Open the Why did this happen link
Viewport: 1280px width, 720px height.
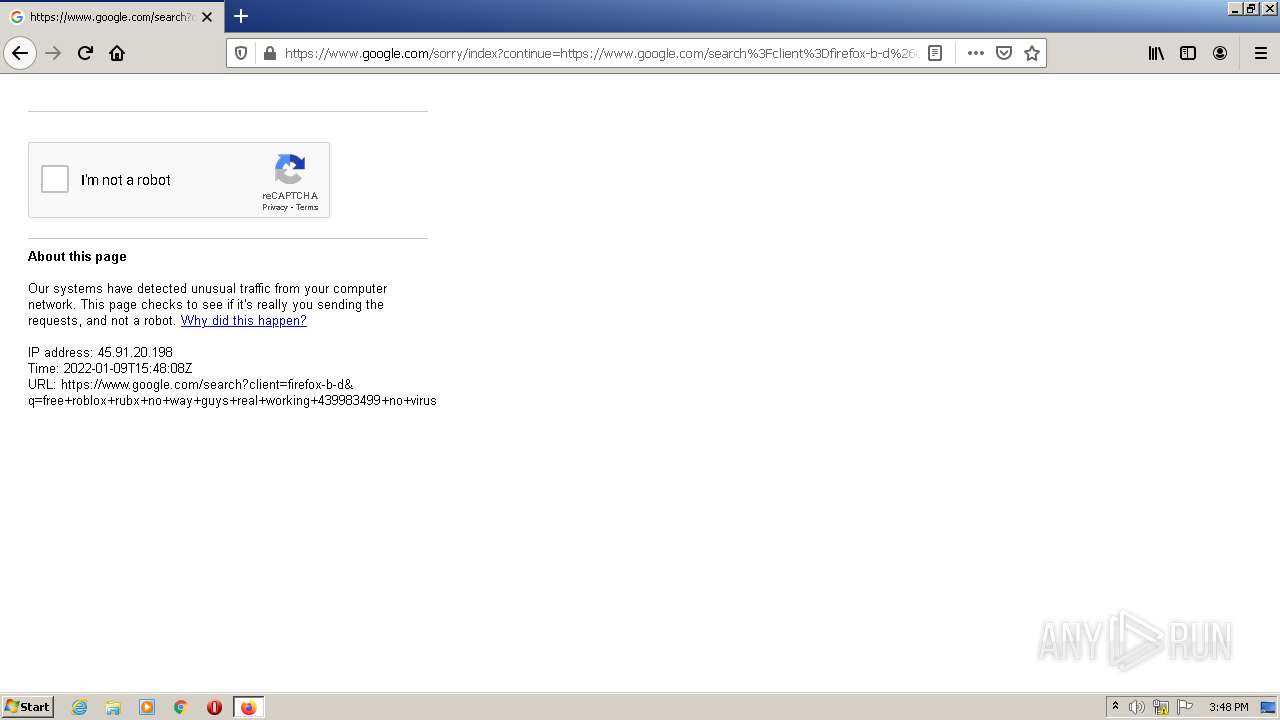(x=243, y=321)
